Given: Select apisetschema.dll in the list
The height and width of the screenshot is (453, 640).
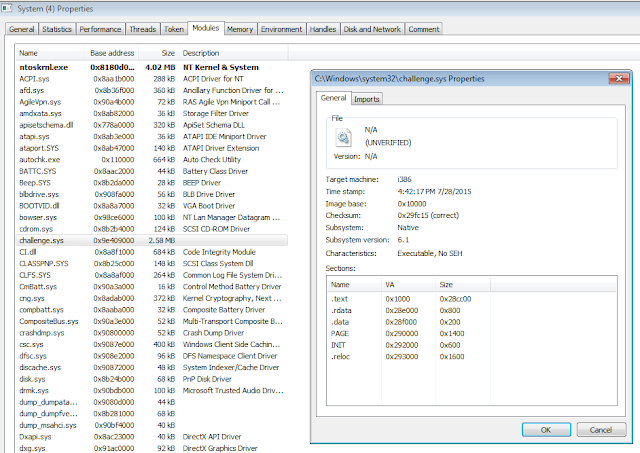Looking at the screenshot, I should coord(152,125).
